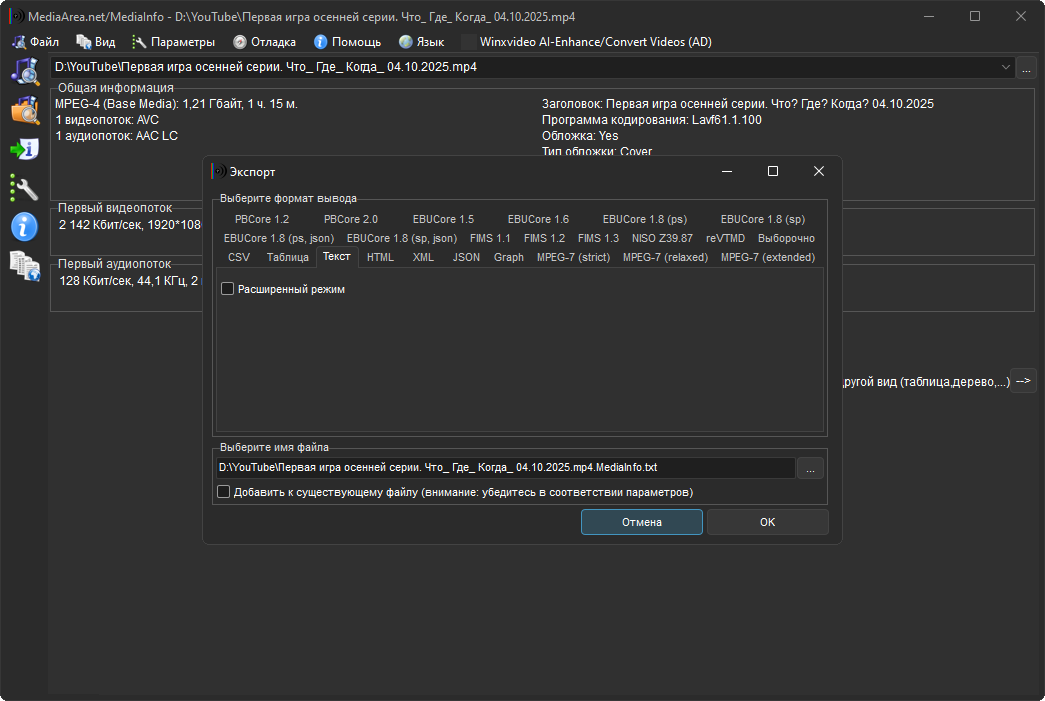Click browse button beside export file name

(811, 467)
